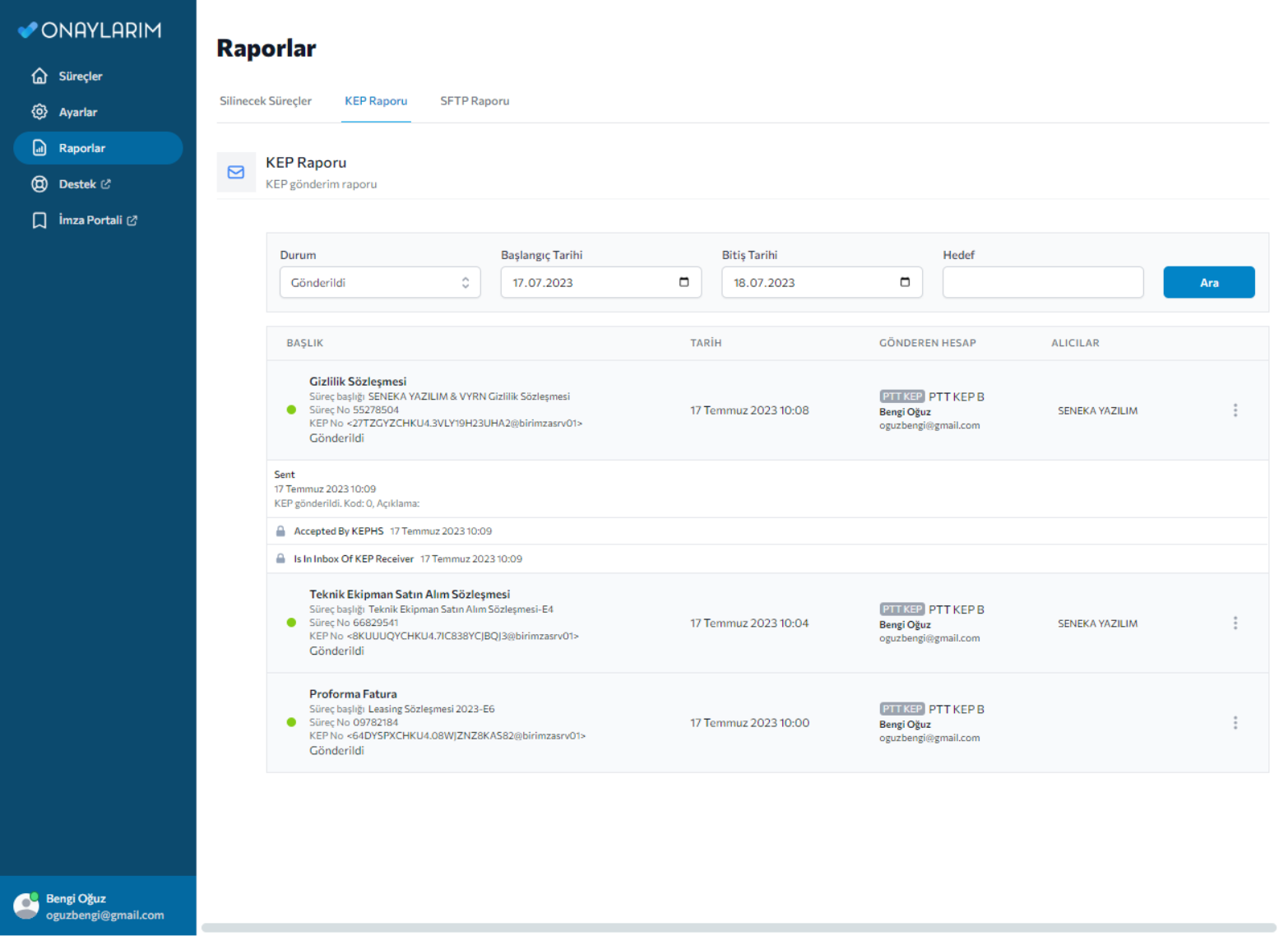1288x936 pixels.
Task: Open the Durum dropdown showing Gönderildi
Action: 380,282
